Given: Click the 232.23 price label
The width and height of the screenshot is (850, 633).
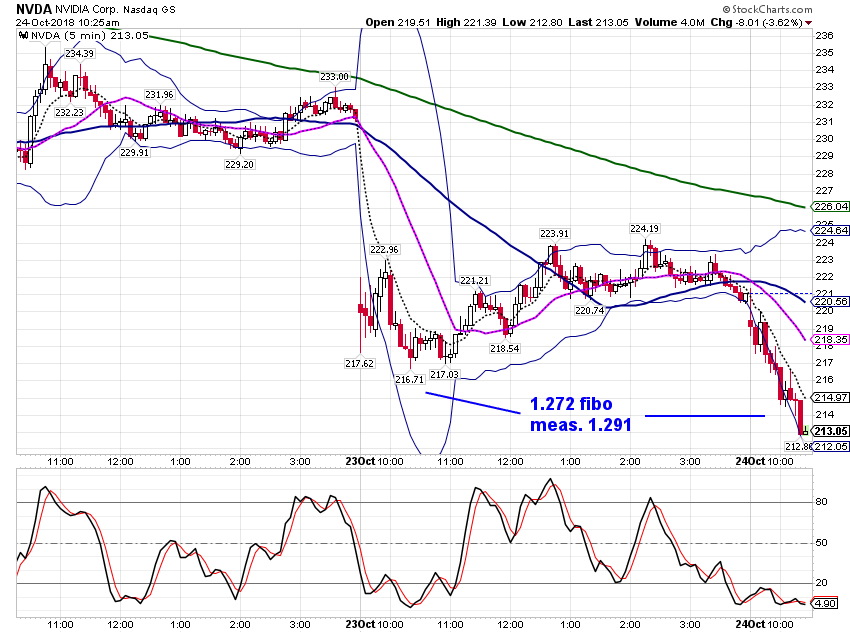Looking at the screenshot, I should tap(69, 113).
